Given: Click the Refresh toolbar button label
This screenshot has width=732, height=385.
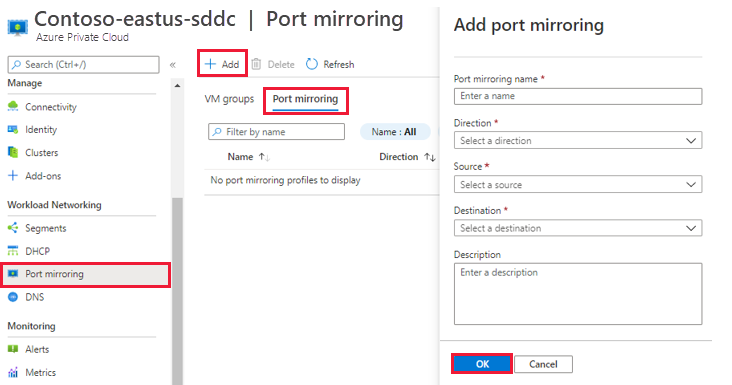Looking at the screenshot, I should [x=339, y=64].
